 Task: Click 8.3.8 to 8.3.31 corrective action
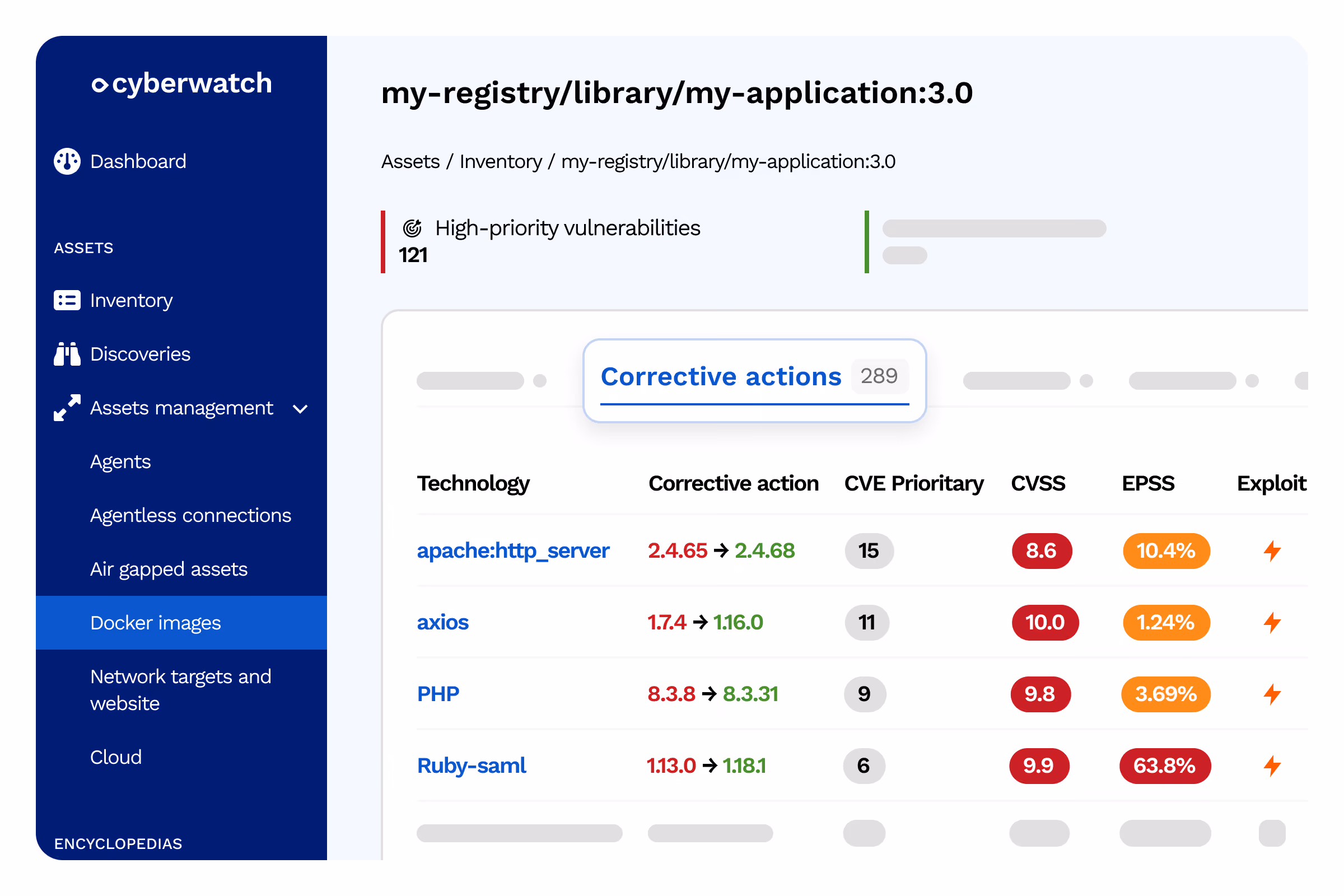[713, 694]
